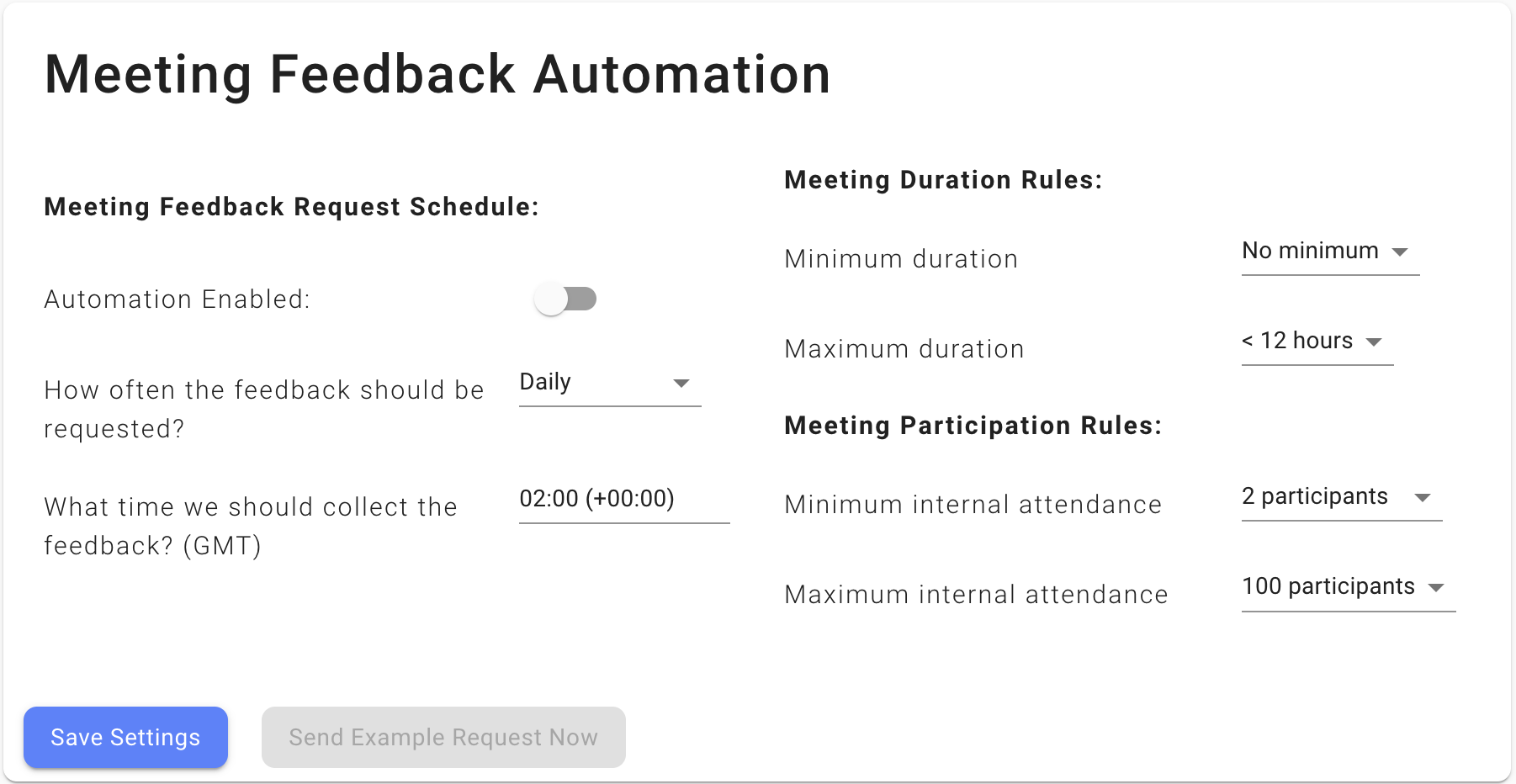Click the Maximum duration label

point(904,349)
